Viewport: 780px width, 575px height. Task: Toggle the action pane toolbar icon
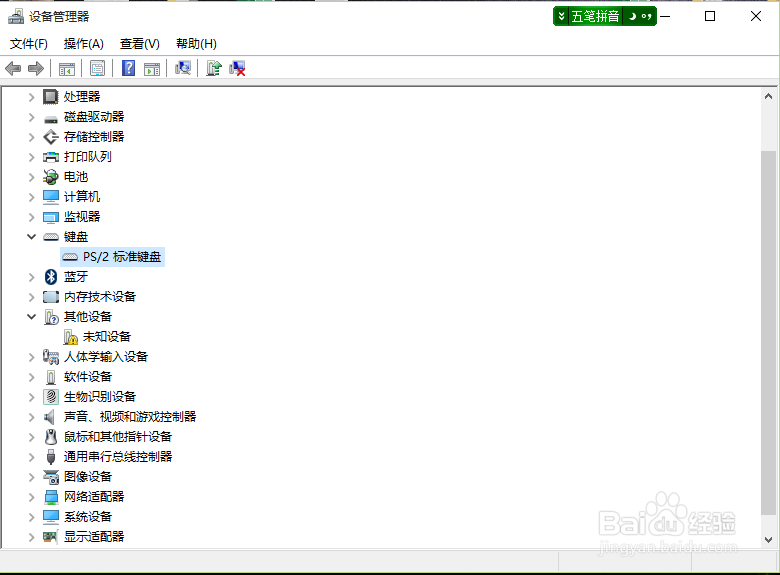[152, 68]
